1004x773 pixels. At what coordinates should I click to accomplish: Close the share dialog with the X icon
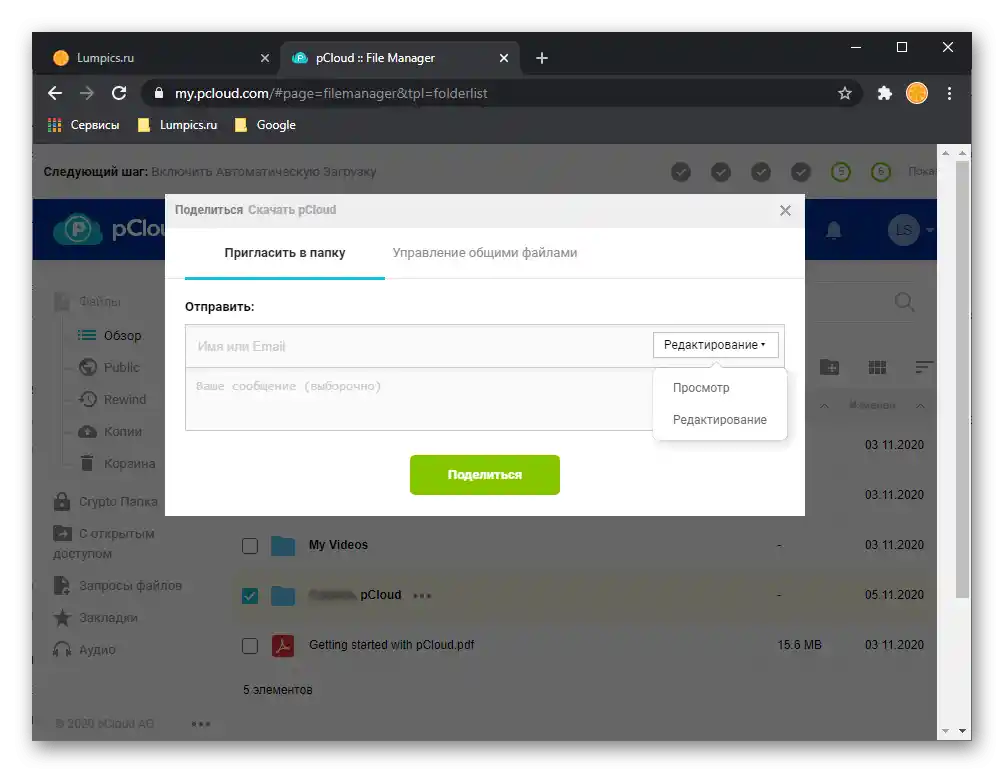click(785, 211)
